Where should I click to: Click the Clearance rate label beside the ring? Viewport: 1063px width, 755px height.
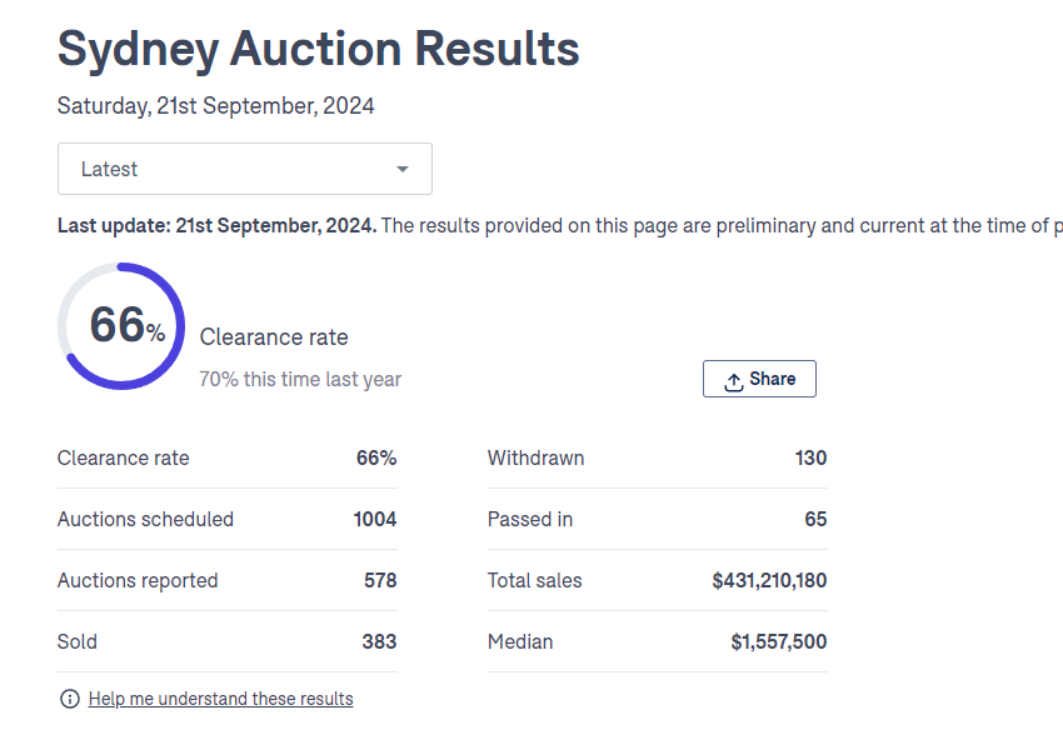tap(273, 337)
